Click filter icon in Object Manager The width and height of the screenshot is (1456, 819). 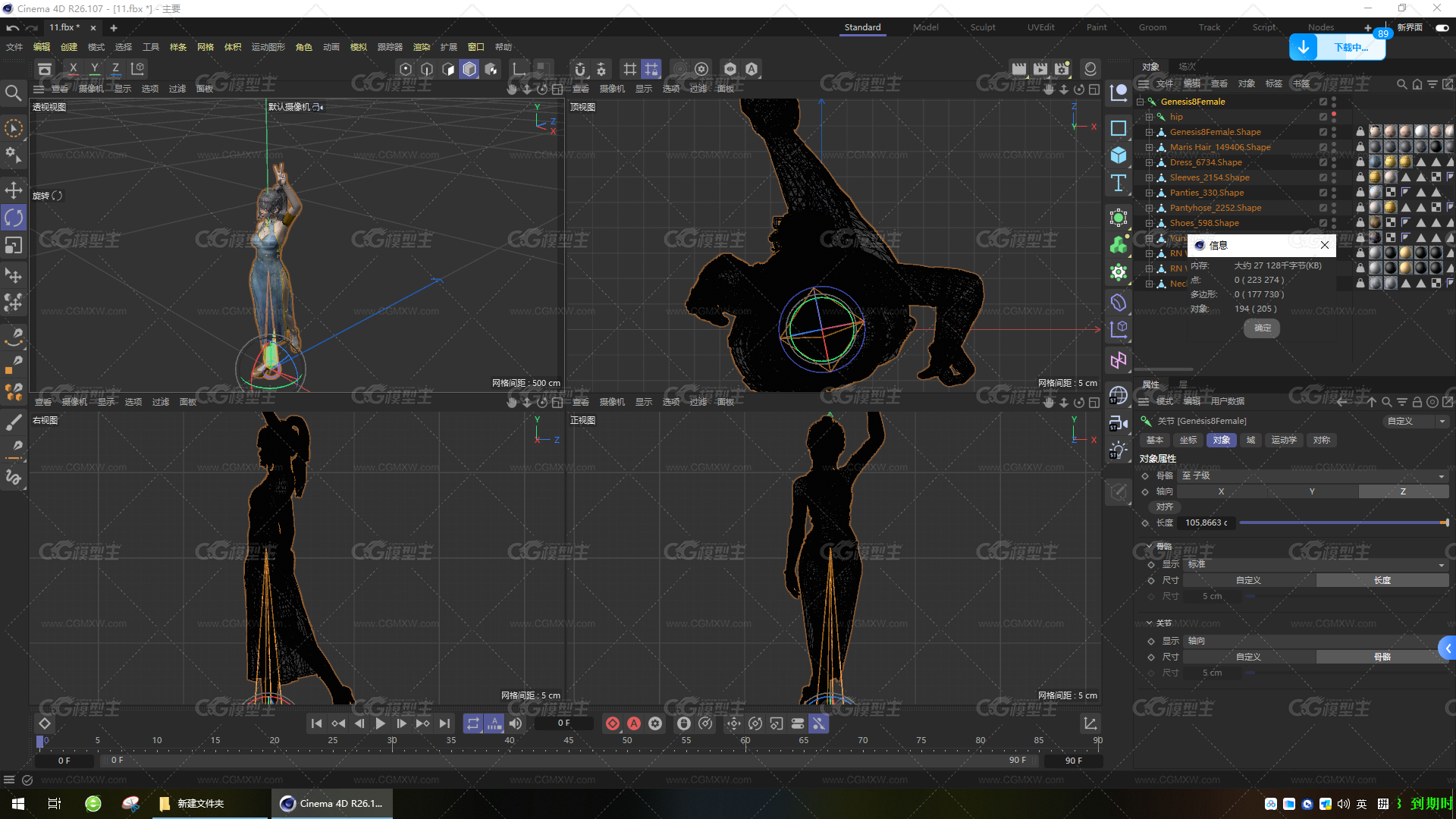(x=1432, y=84)
